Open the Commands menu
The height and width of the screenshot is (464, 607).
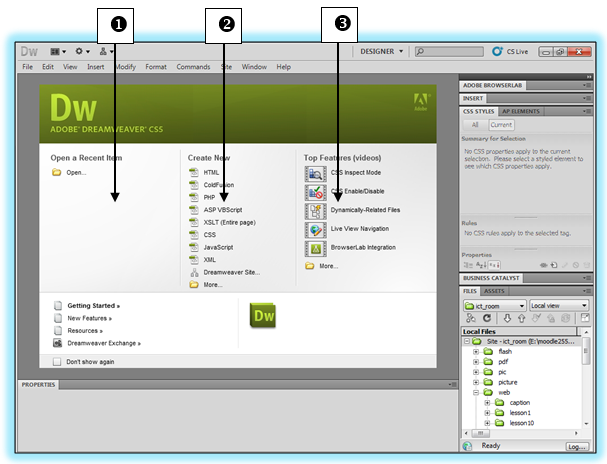[193, 67]
